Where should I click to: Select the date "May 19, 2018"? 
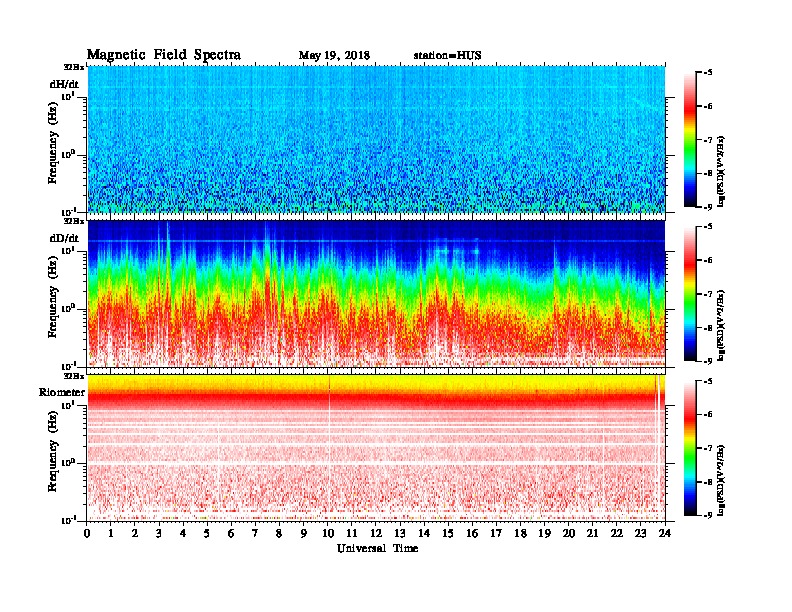pyautogui.click(x=334, y=56)
